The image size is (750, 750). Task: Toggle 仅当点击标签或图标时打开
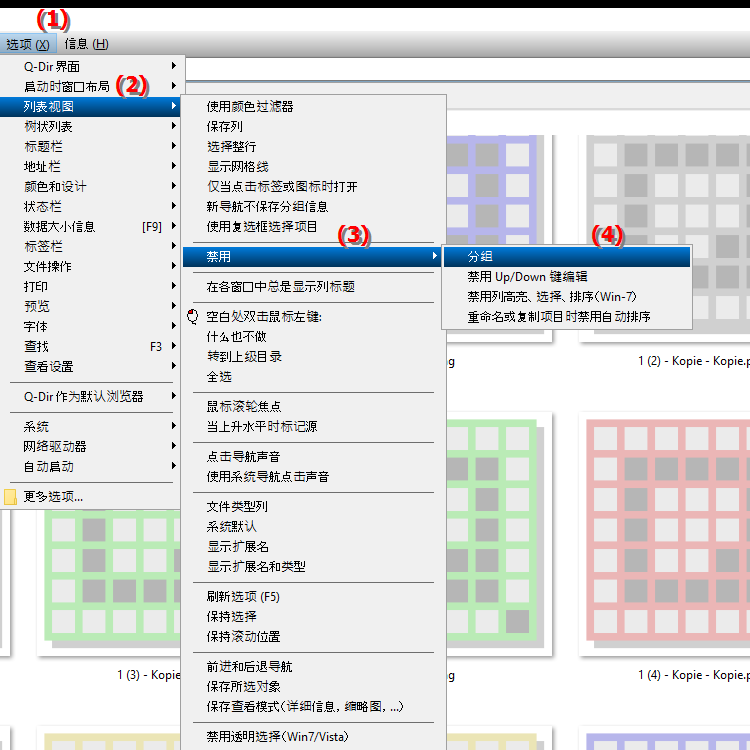coord(313,187)
